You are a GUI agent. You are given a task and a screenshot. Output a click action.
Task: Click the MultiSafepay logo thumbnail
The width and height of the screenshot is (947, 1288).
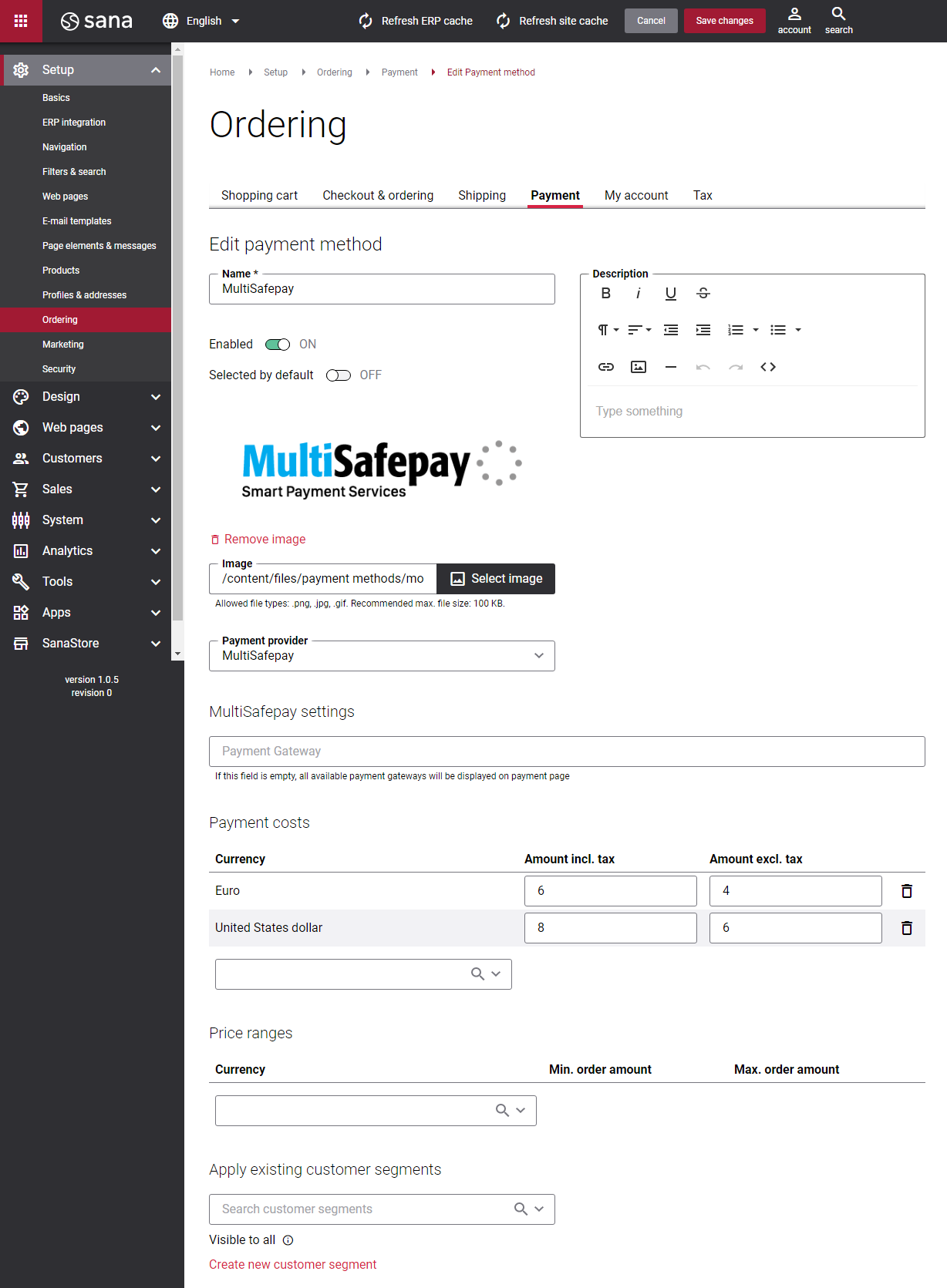point(382,469)
